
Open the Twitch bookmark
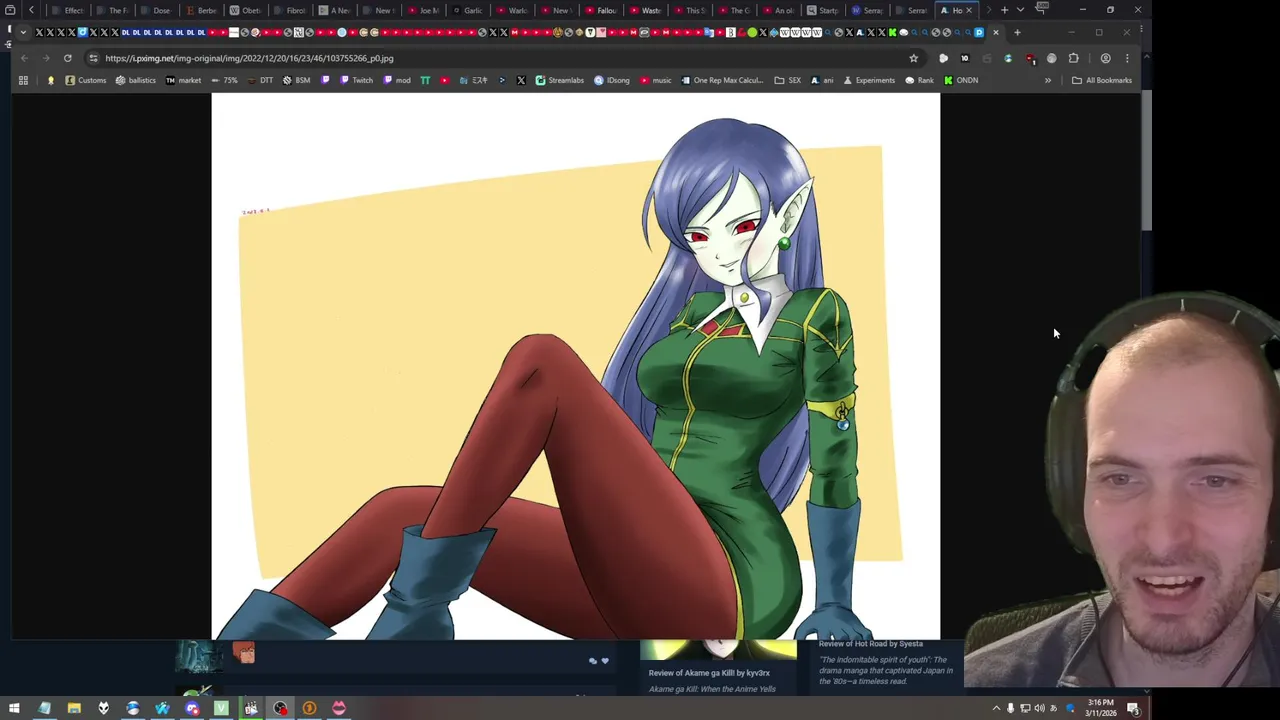(x=356, y=80)
